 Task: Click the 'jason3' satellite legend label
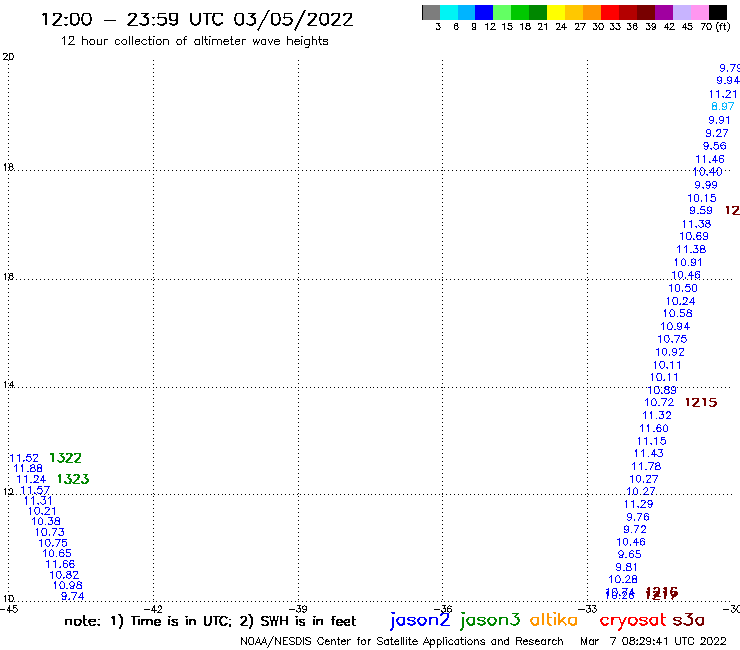(x=490, y=620)
